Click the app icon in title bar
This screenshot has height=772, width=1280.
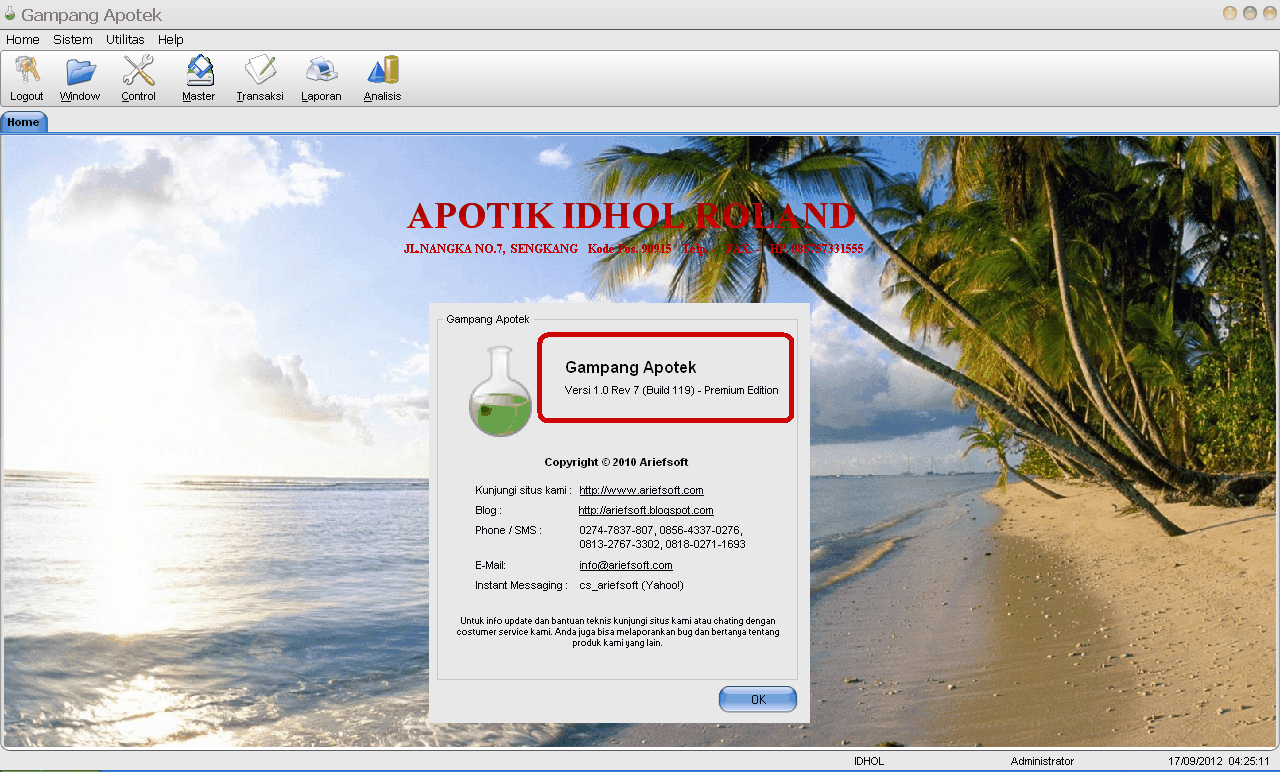pyautogui.click(x=10, y=15)
